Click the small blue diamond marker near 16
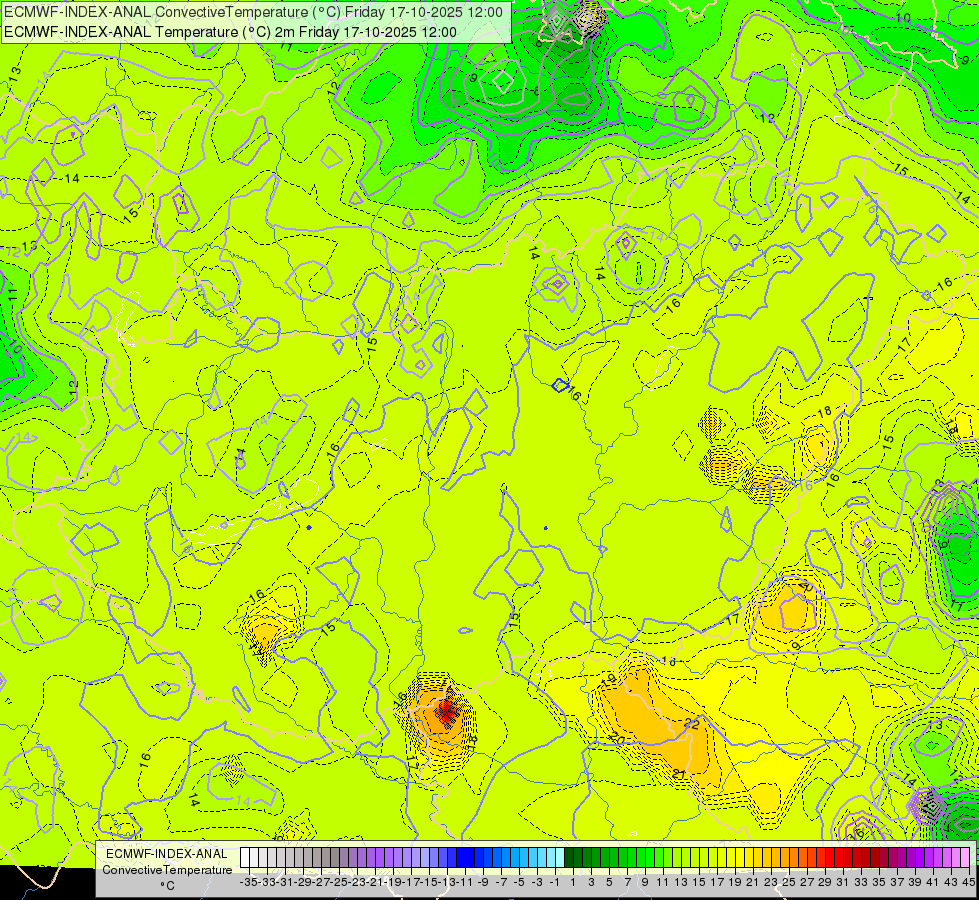The image size is (979, 900). [560, 385]
